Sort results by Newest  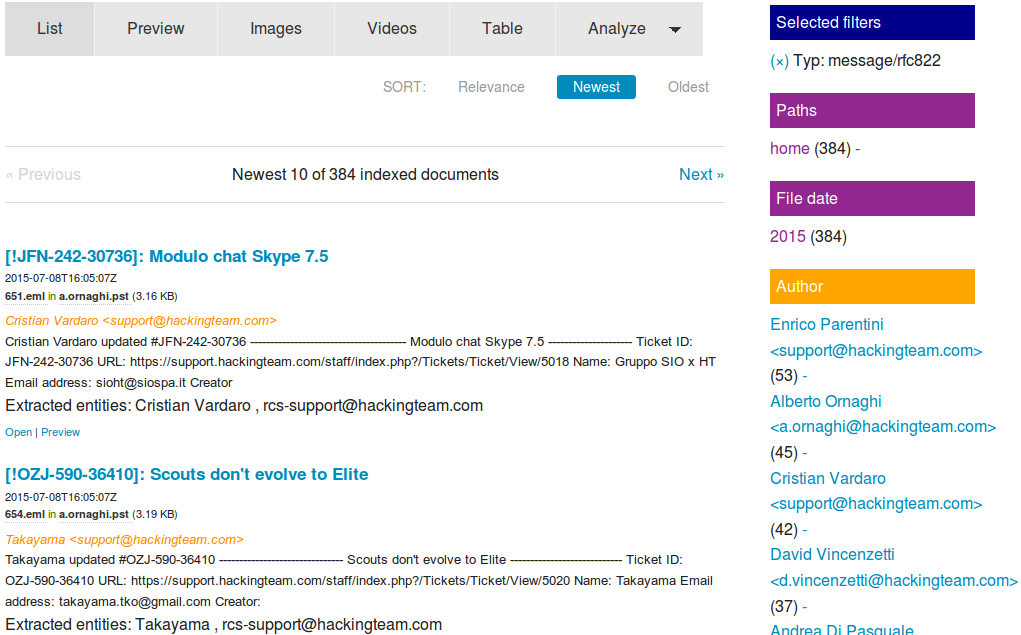point(596,87)
